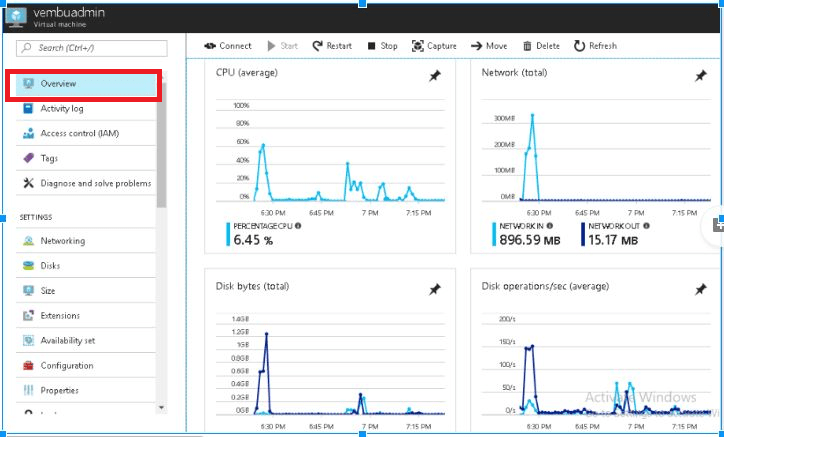Click the Connect toolbar button
The height and width of the screenshot is (460, 819).
point(228,46)
